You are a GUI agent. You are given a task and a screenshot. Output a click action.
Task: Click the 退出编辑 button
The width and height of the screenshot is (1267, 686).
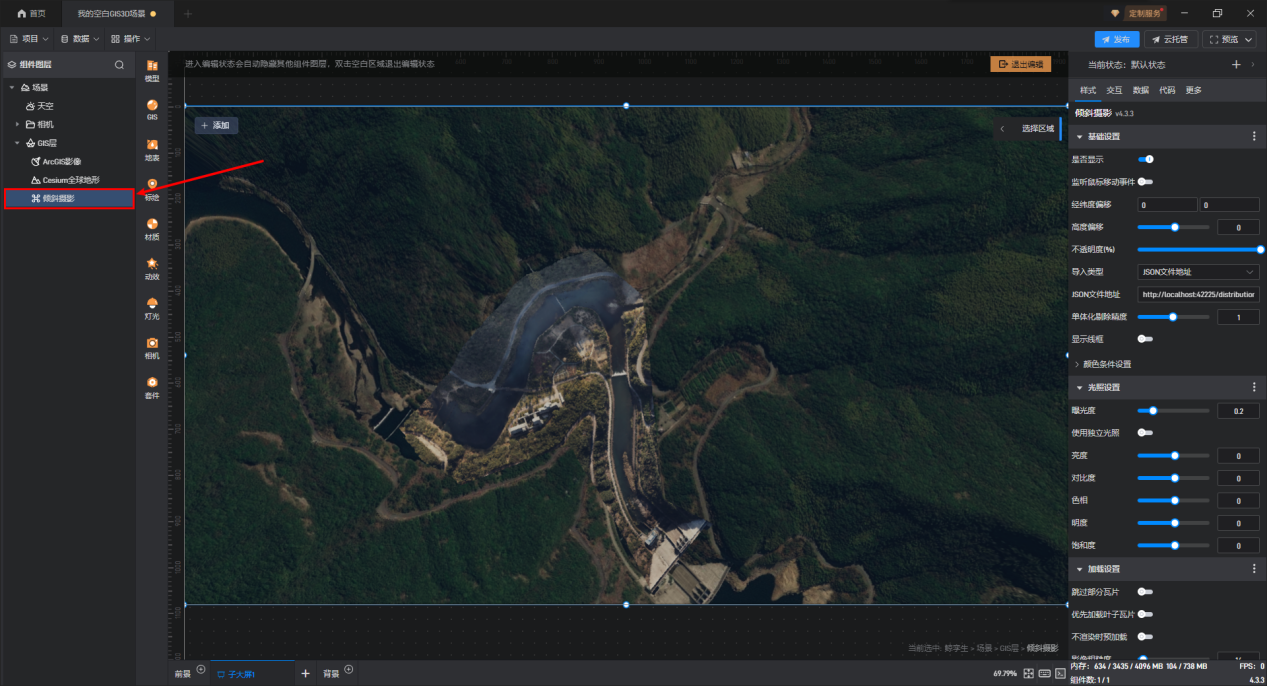[1020, 64]
